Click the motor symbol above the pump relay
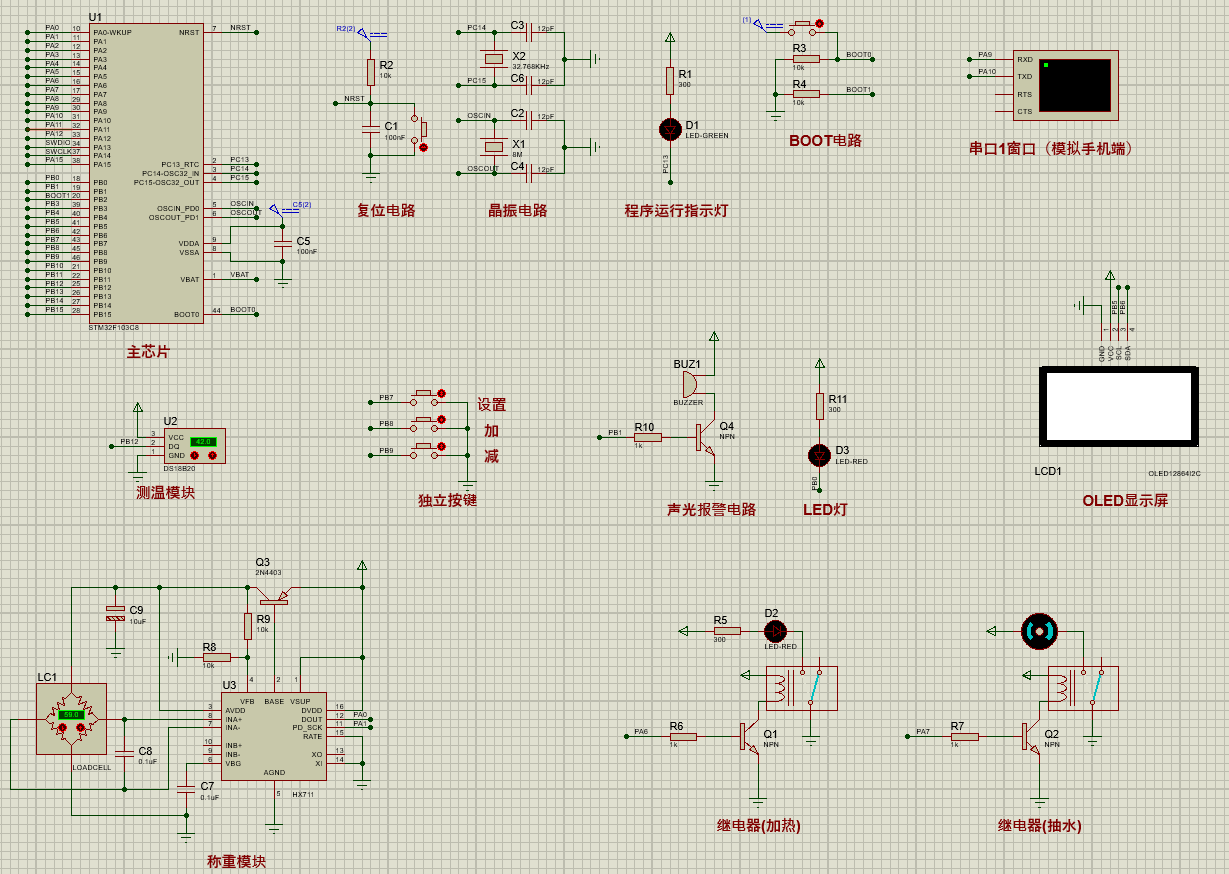 (1038, 630)
